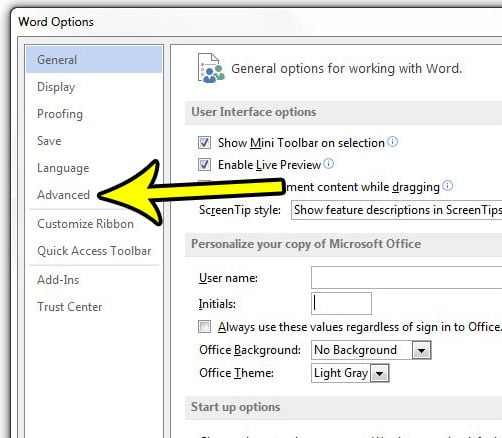502x438 pixels.
Task: Select the General category
Action: [x=94, y=60]
